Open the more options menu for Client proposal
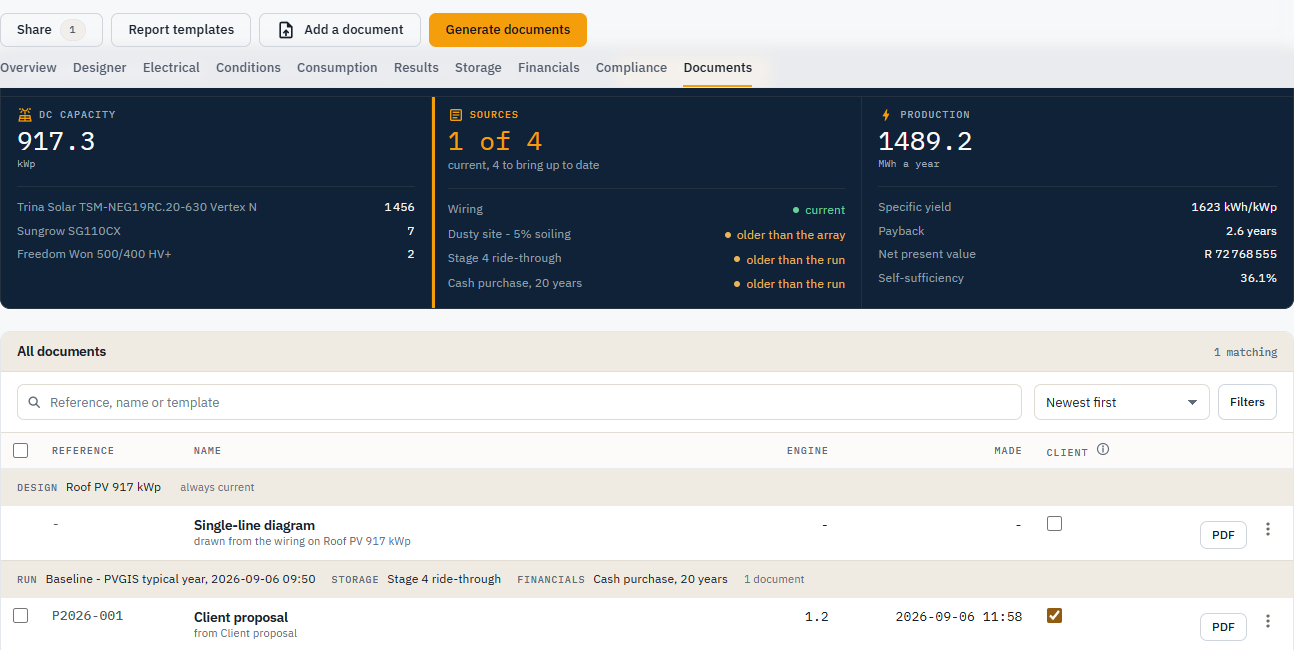This screenshot has width=1294, height=650. tap(1268, 621)
